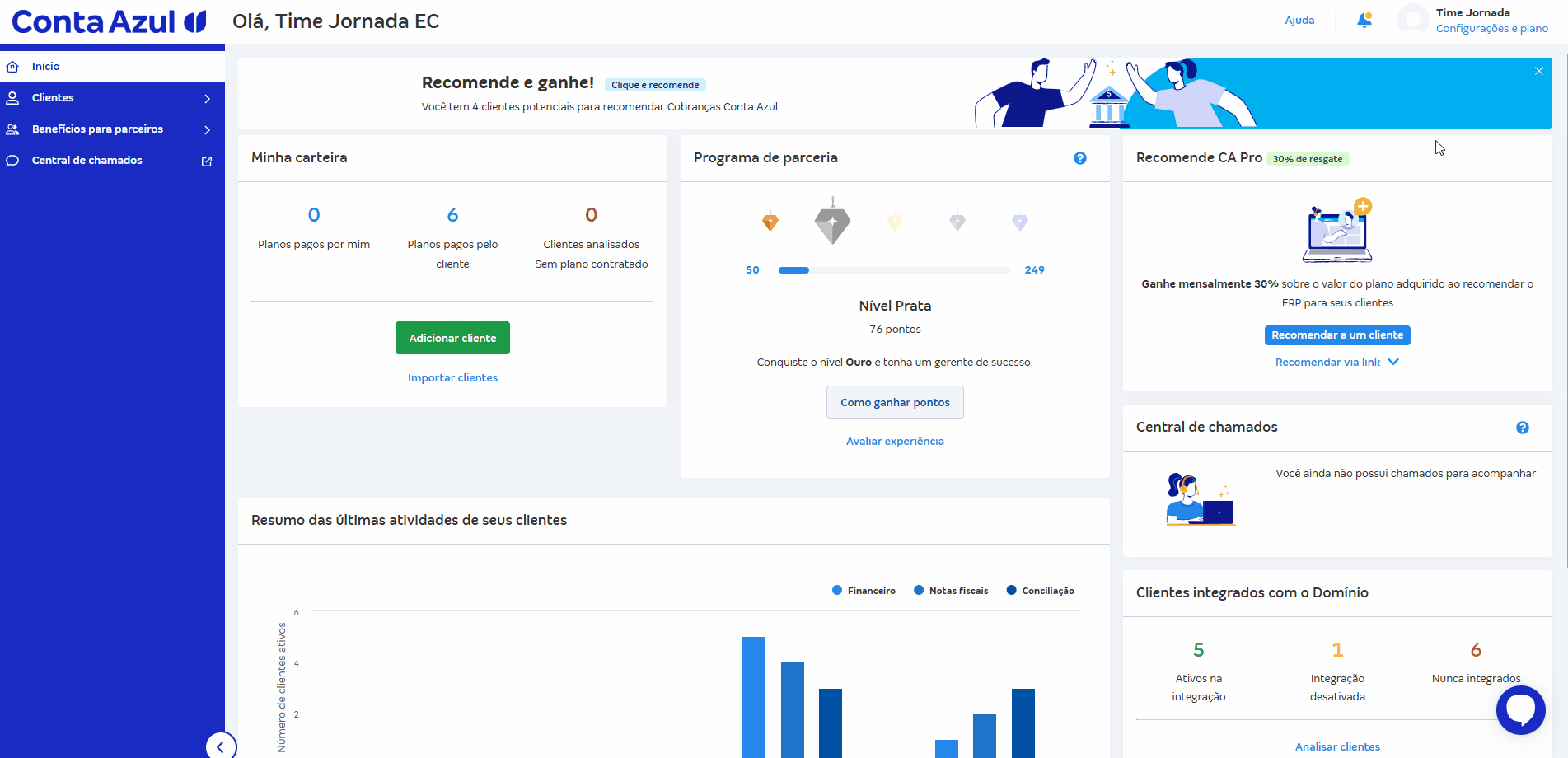Click Avaliar experiência link

click(x=895, y=442)
